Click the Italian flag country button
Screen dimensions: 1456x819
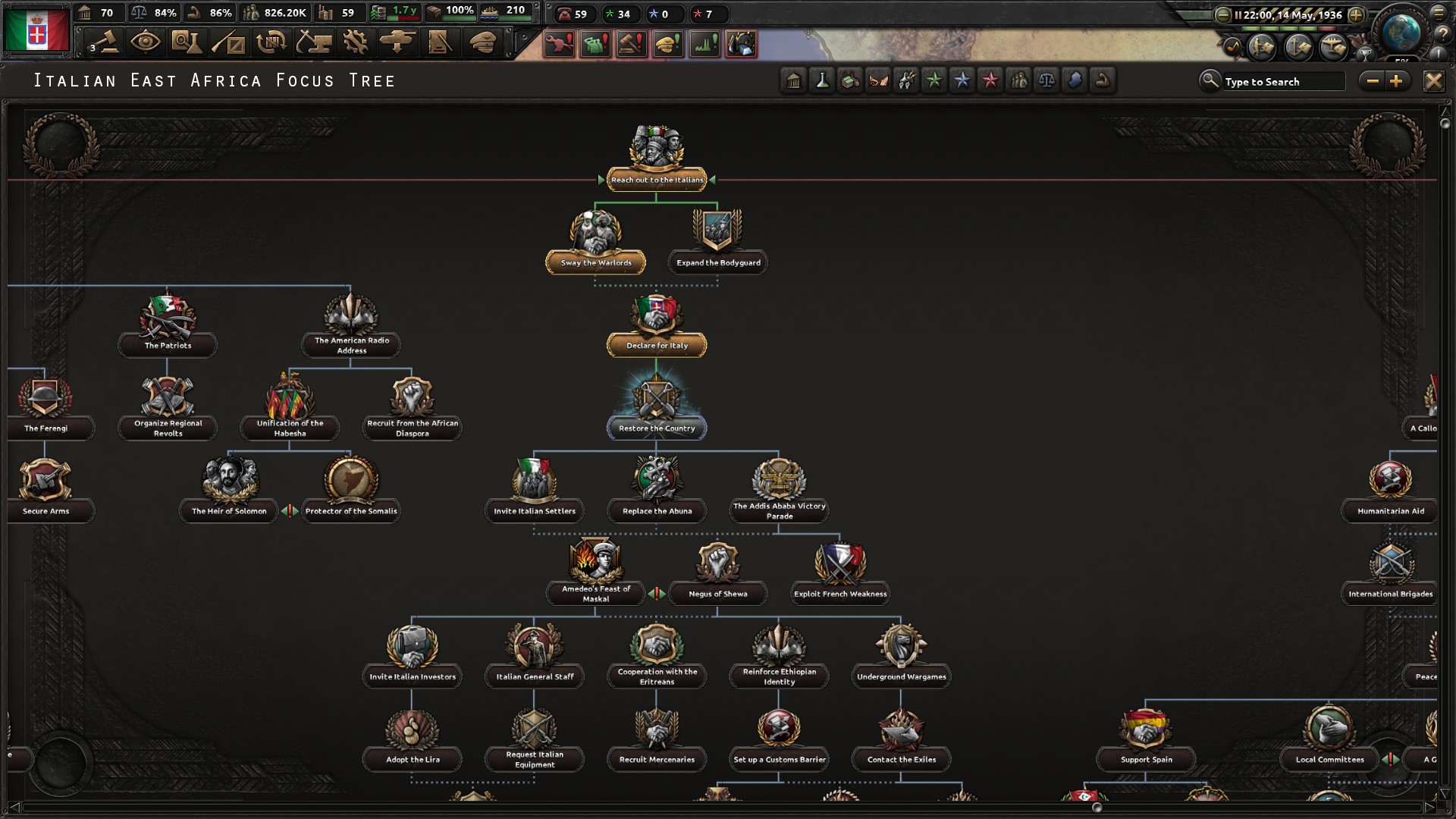click(x=36, y=30)
